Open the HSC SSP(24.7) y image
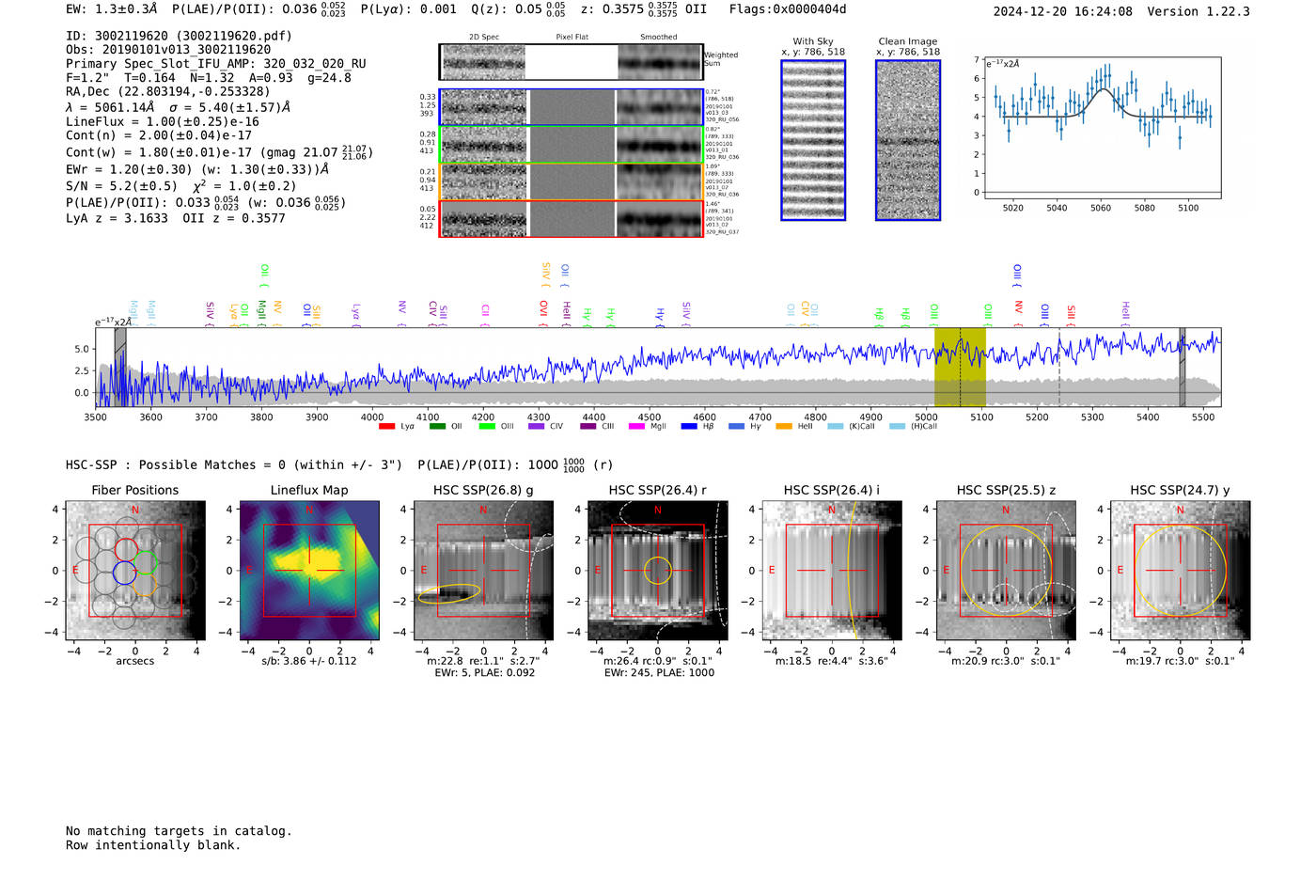 pos(1180,571)
